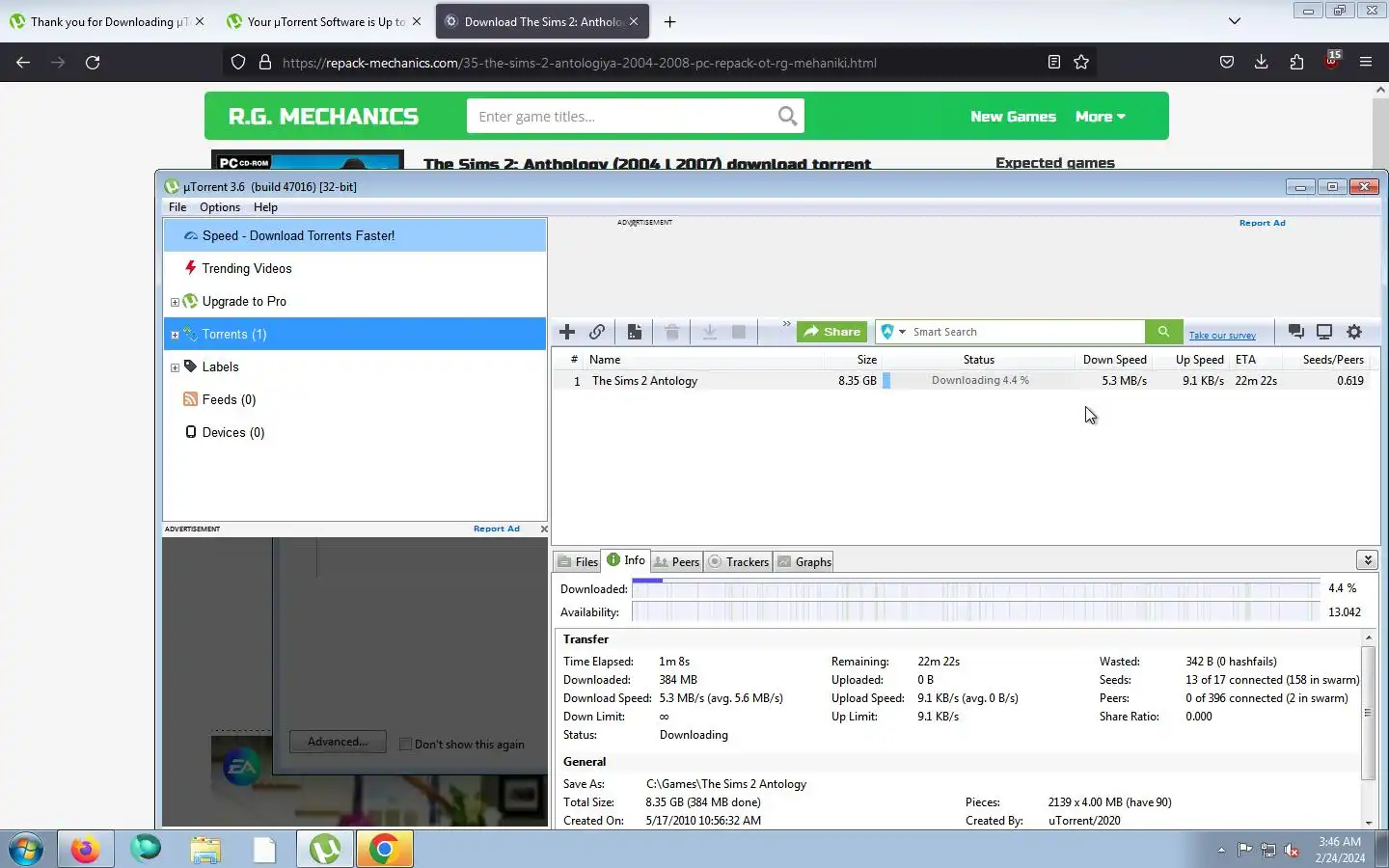This screenshot has height=868, width=1389.
Task: Open a new Firefox tab
Action: (669, 21)
